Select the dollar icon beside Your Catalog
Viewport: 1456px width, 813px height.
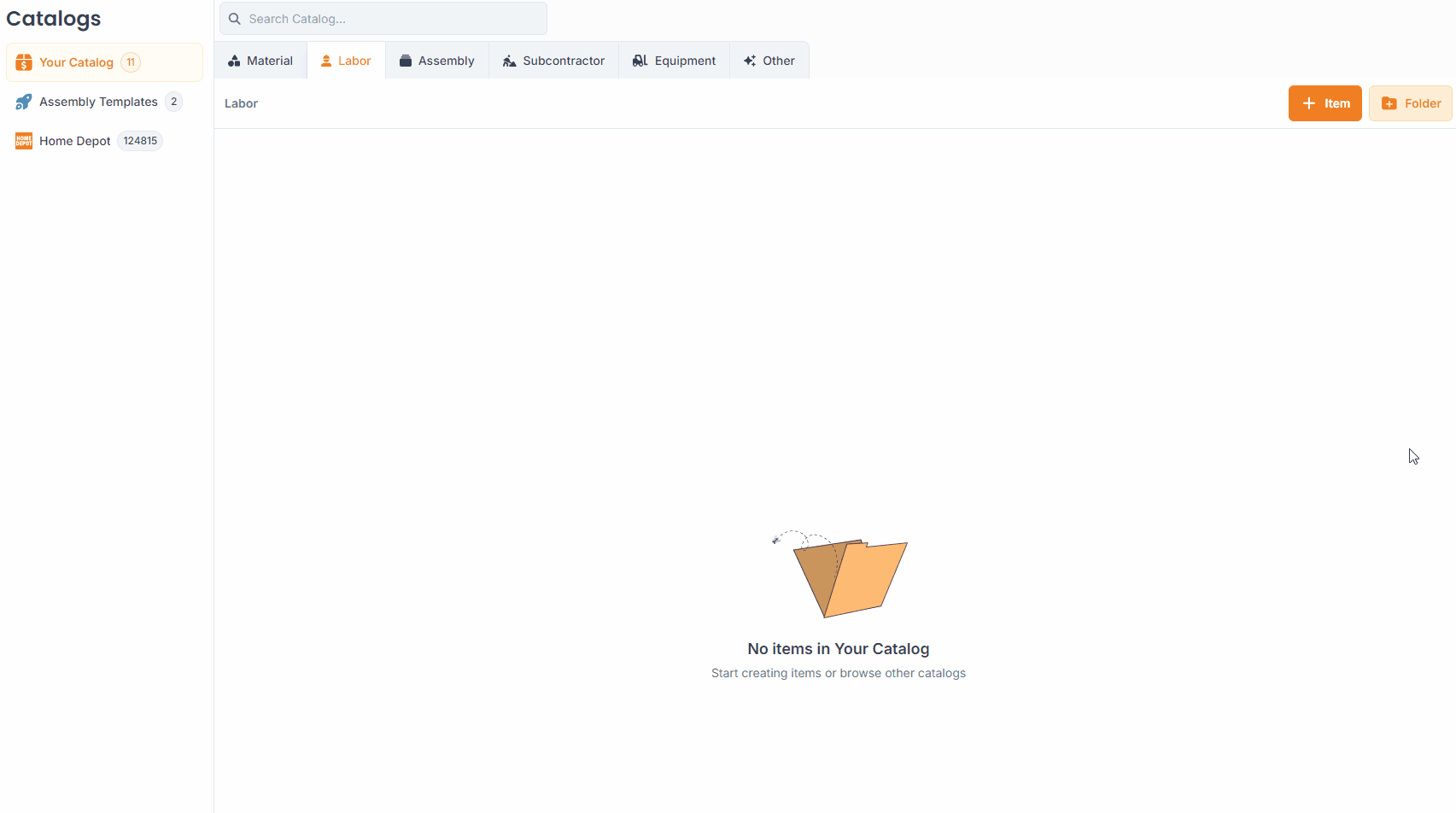click(x=24, y=61)
